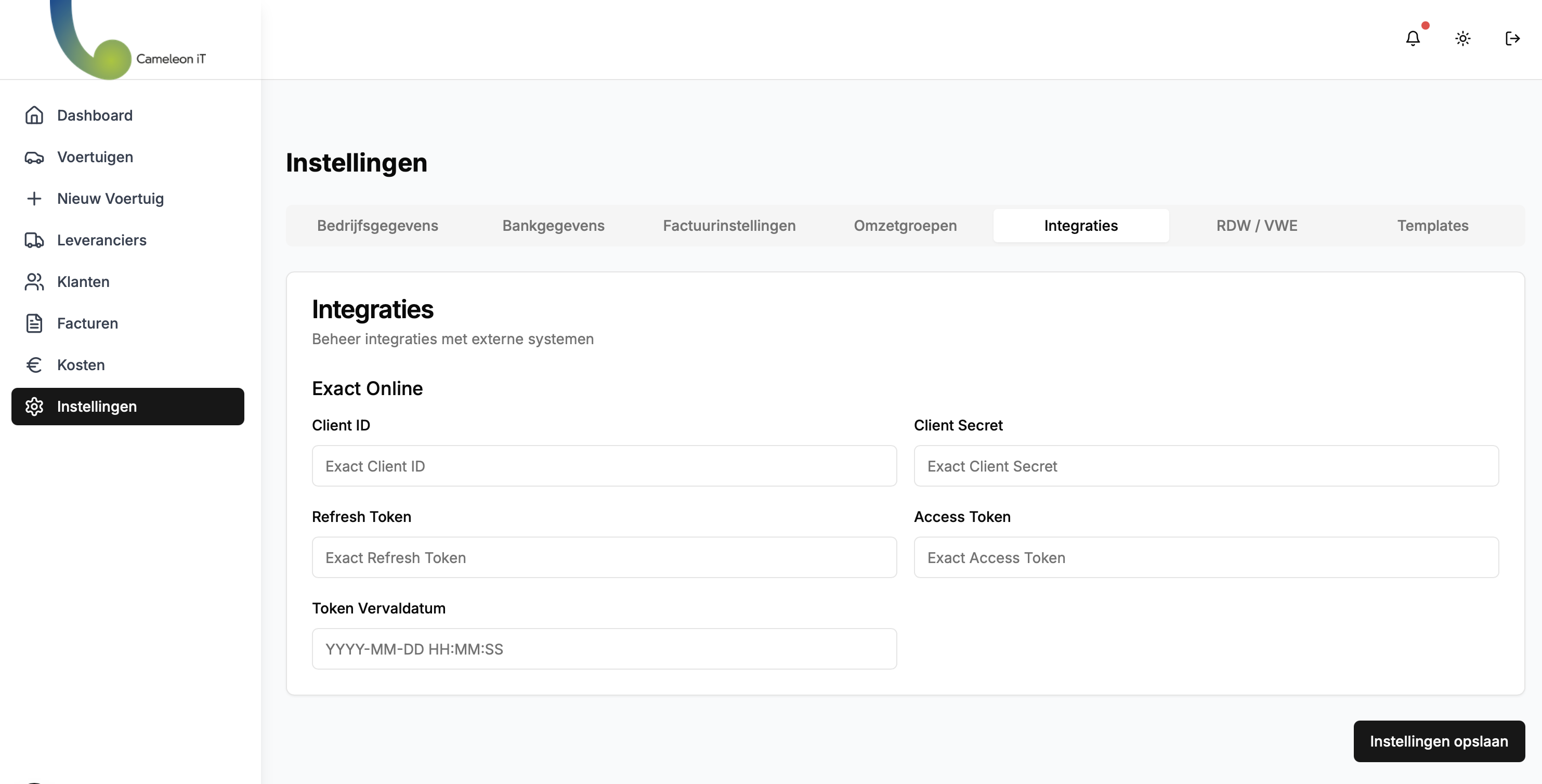Viewport: 1542px width, 784px height.
Task: Click the Nieuw Voertuig plus icon
Action: tap(34, 198)
